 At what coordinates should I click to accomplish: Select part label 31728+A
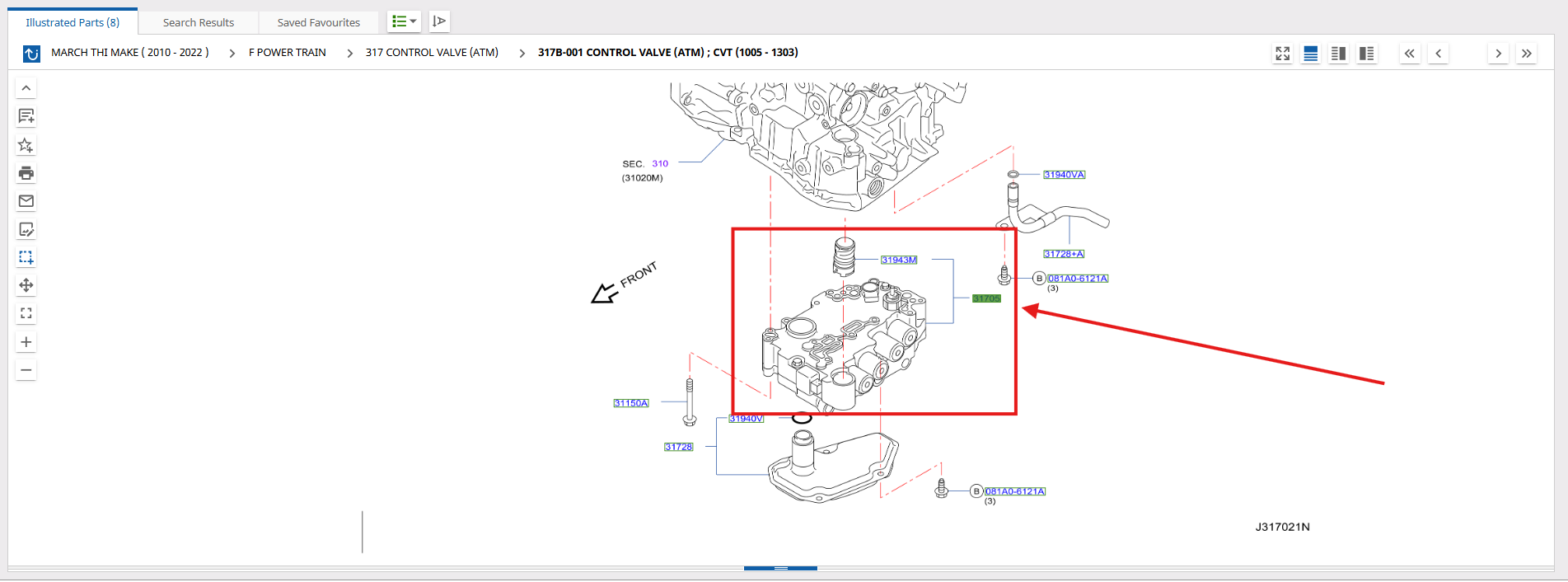1064,254
